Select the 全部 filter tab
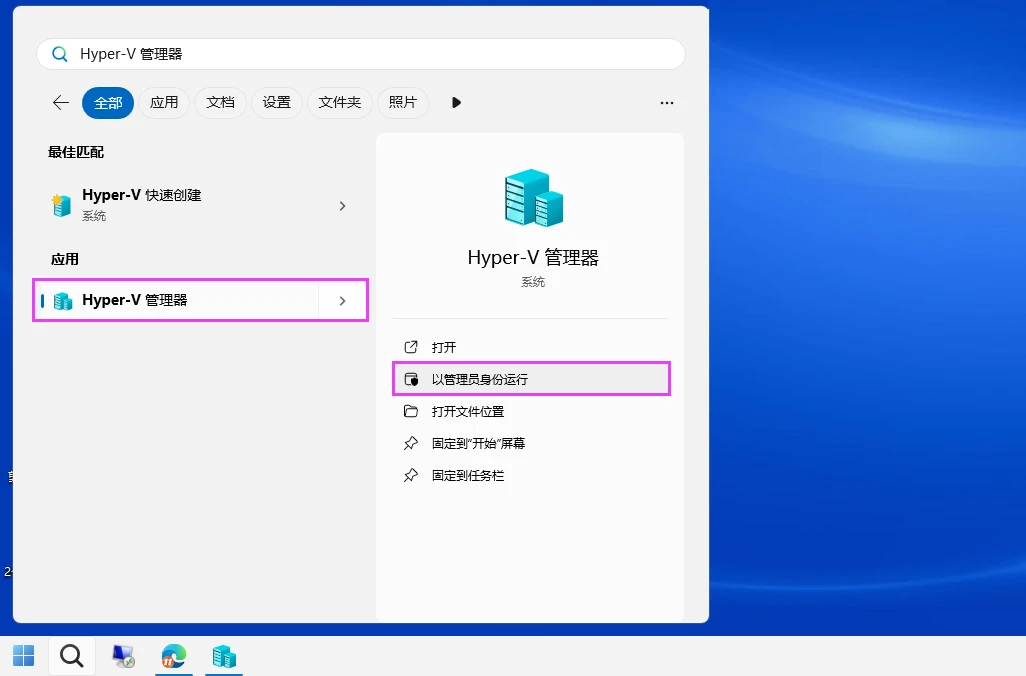 point(108,103)
